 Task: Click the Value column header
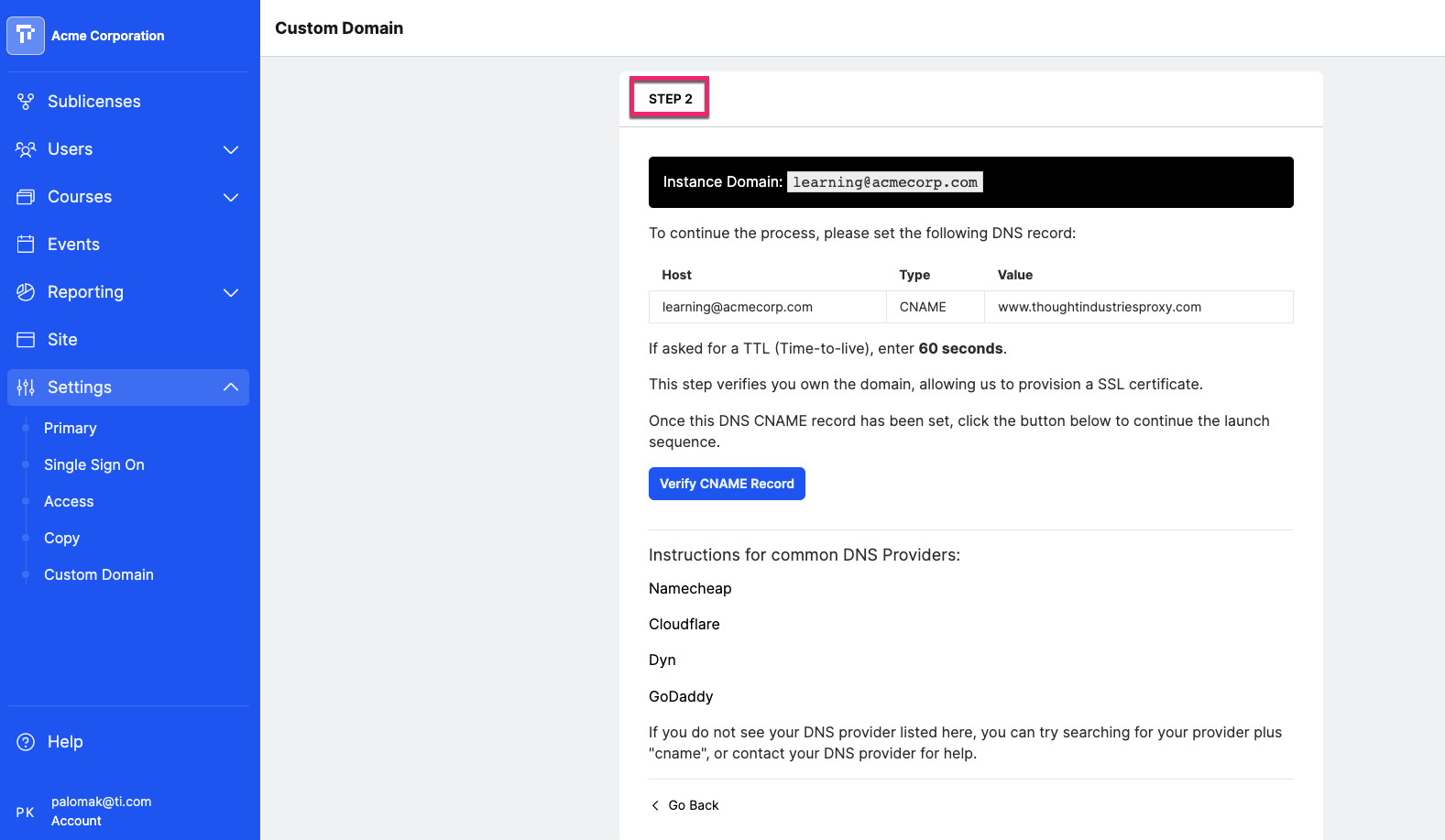1015,275
